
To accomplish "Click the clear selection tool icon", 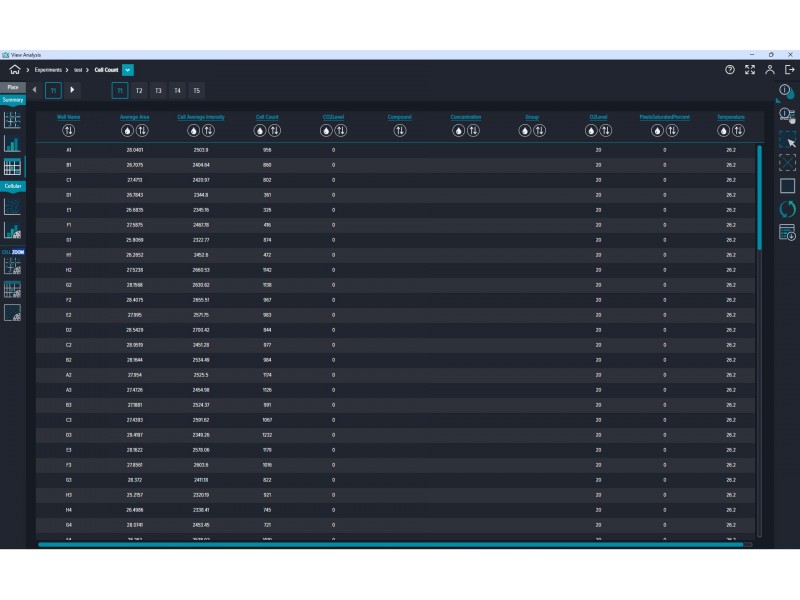I will (x=787, y=162).
